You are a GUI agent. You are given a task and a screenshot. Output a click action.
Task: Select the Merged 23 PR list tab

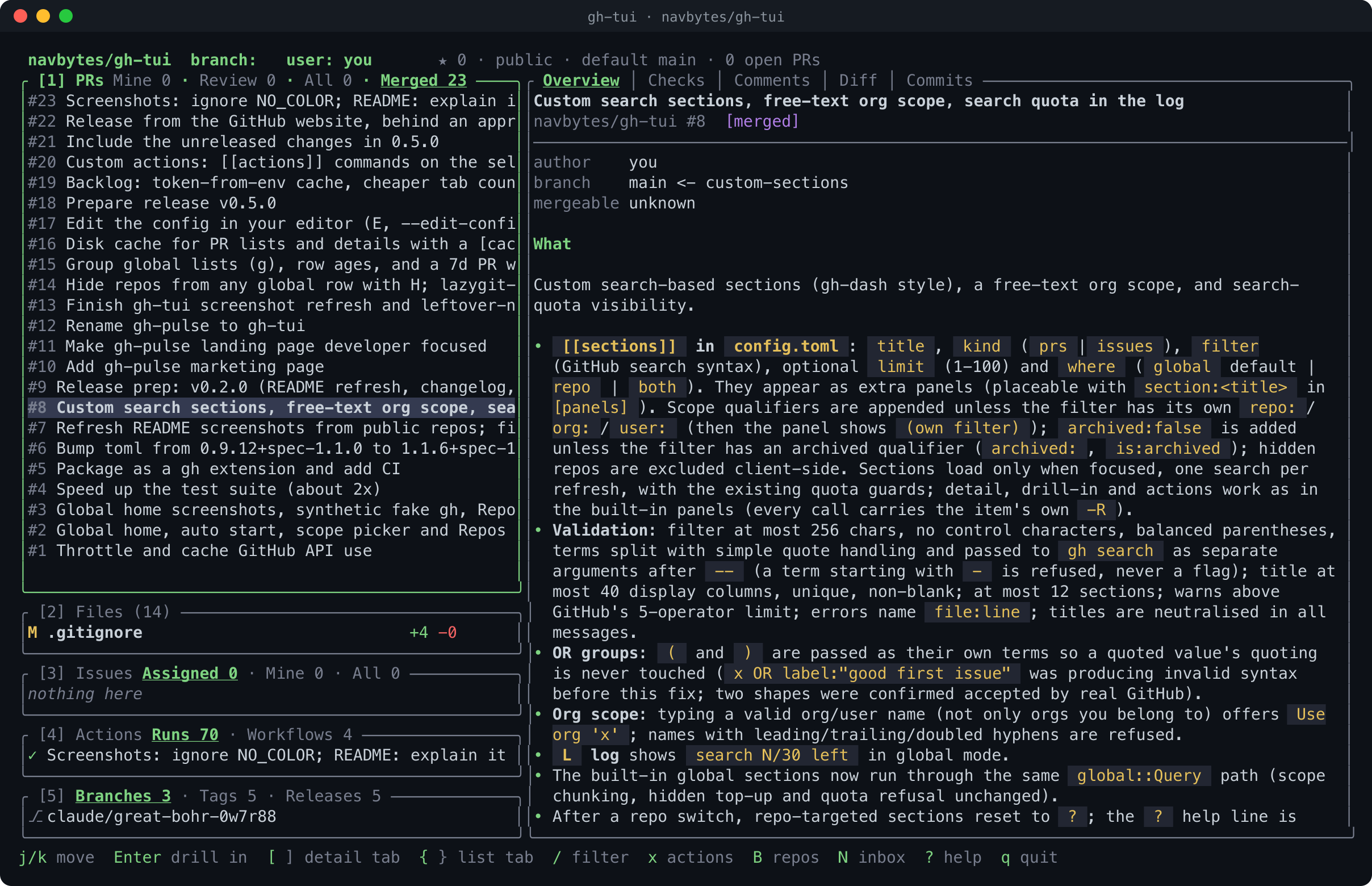424,81
